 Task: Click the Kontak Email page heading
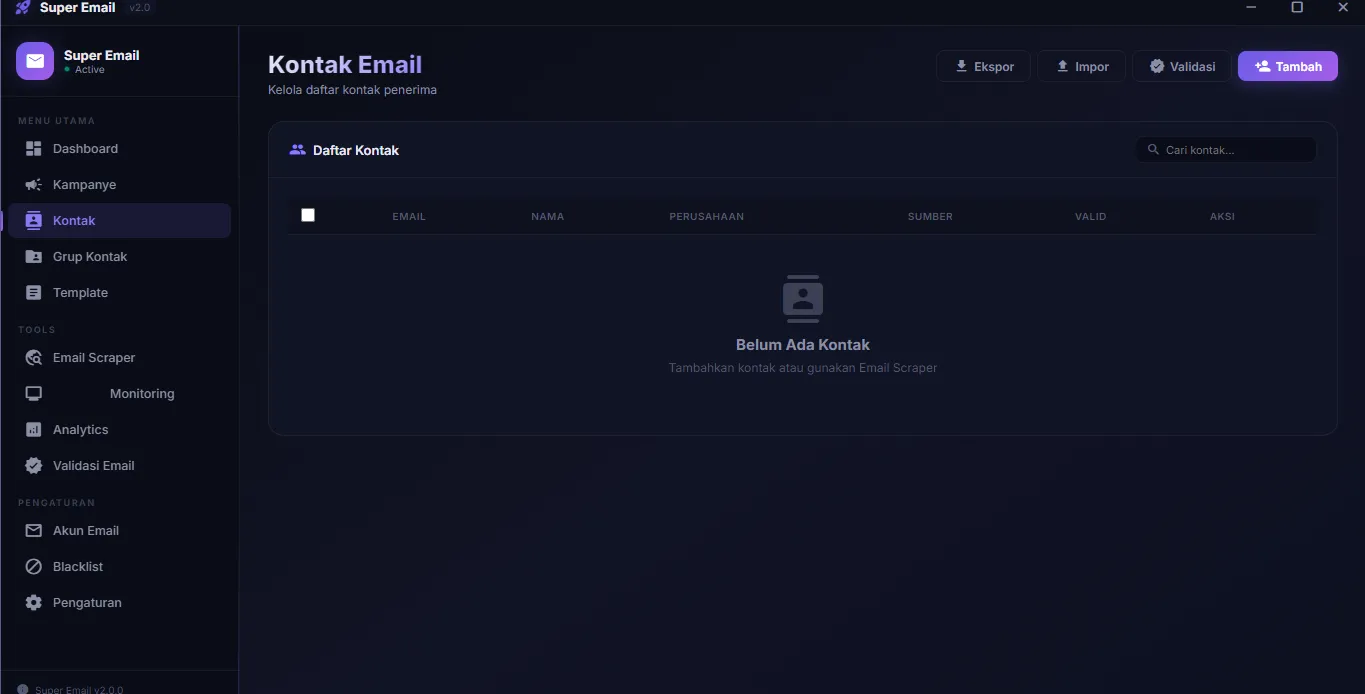click(x=345, y=65)
